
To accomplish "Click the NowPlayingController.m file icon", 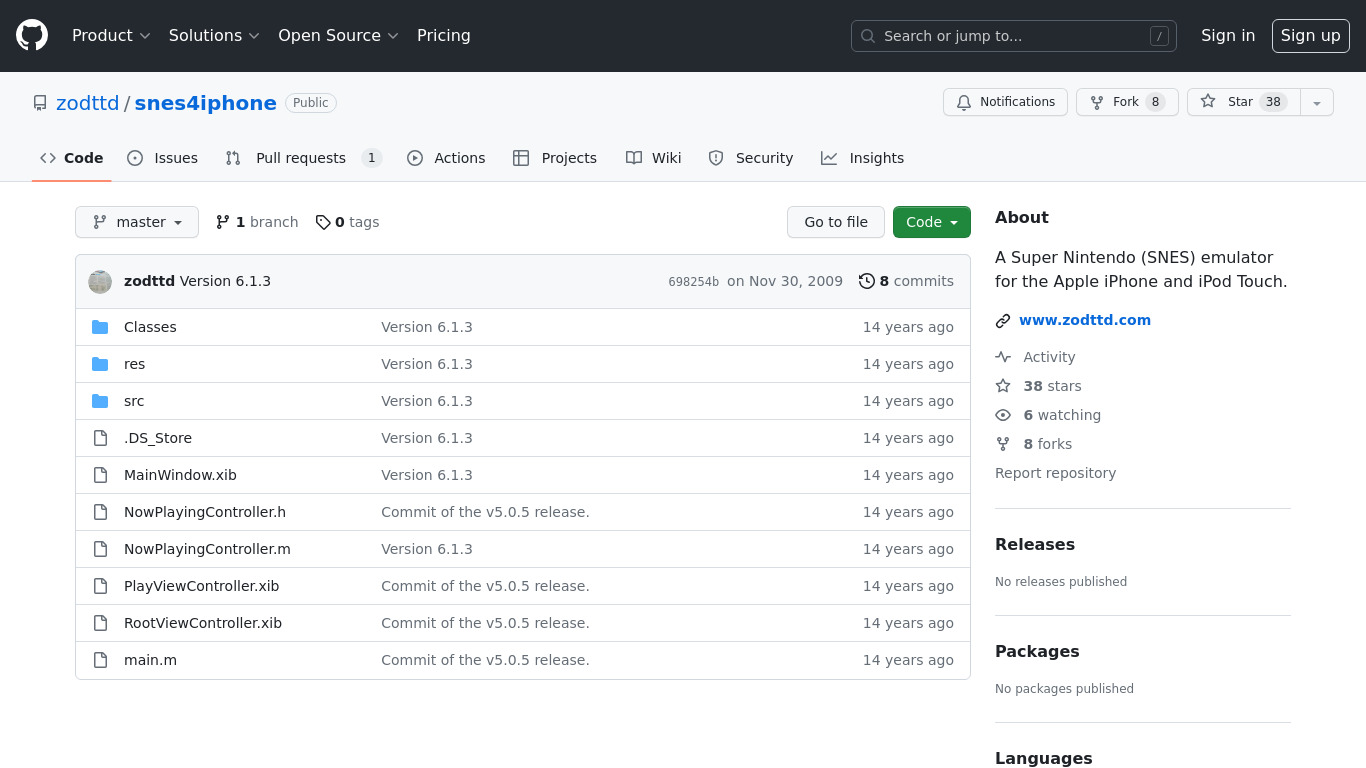I will click(100, 549).
